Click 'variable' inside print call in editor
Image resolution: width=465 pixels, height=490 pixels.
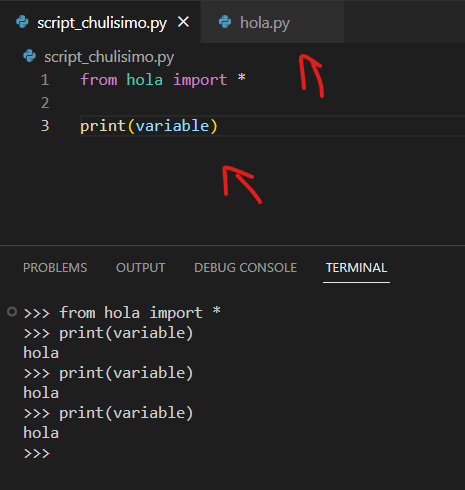172,126
